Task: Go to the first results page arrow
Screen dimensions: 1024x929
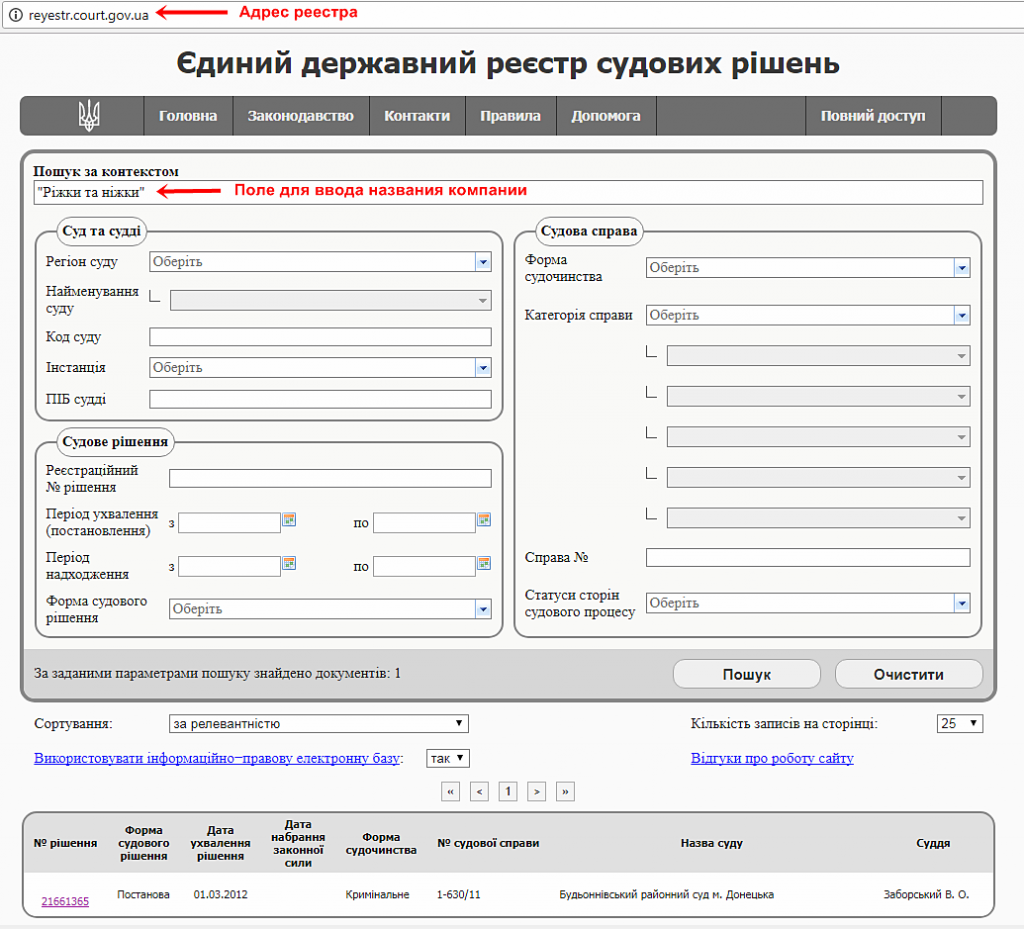Action: (450, 791)
